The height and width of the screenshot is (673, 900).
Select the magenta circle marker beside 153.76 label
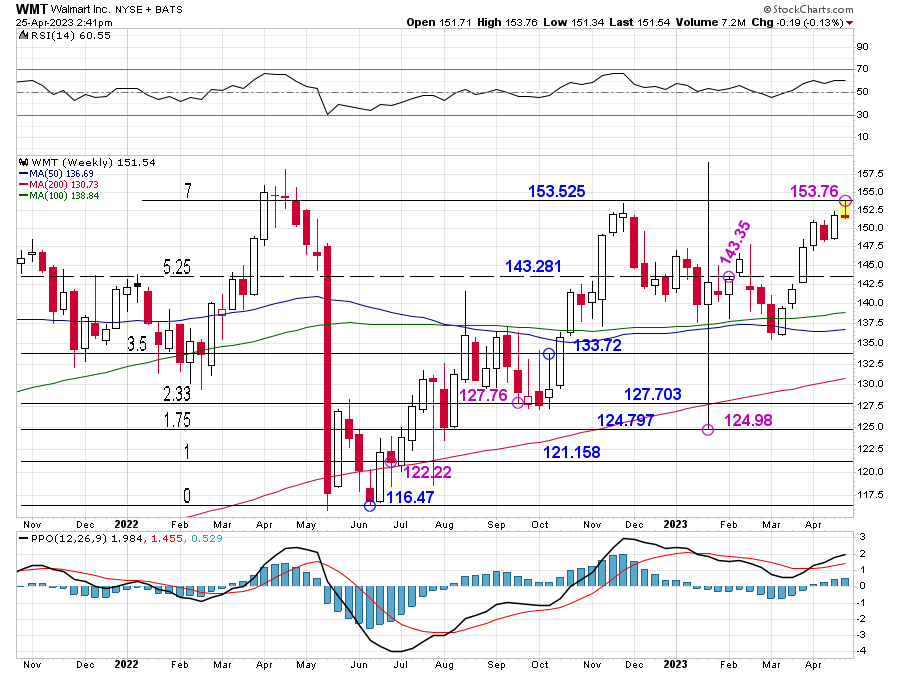point(845,201)
